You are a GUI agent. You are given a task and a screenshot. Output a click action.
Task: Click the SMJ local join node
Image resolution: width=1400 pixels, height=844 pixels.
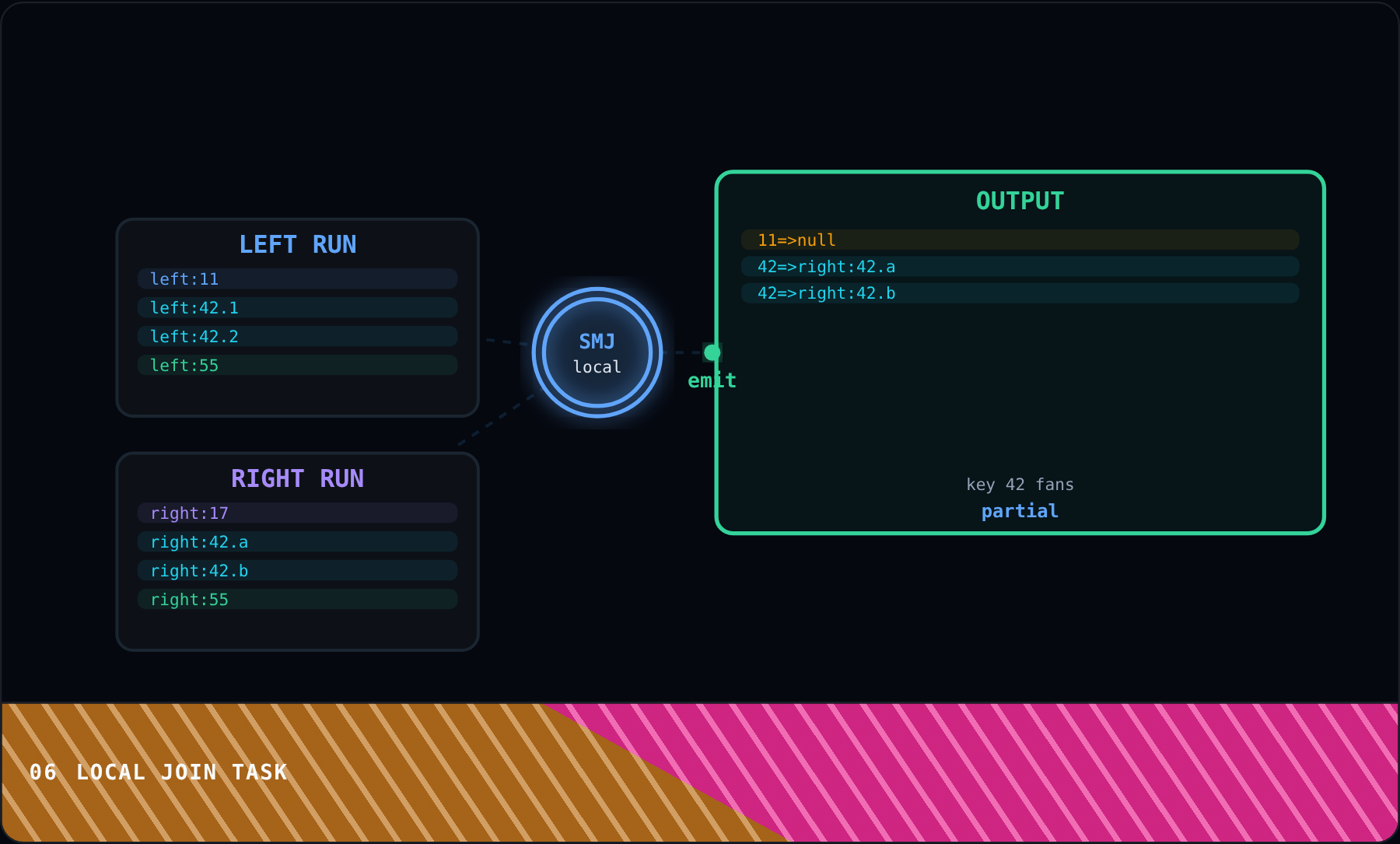click(597, 352)
